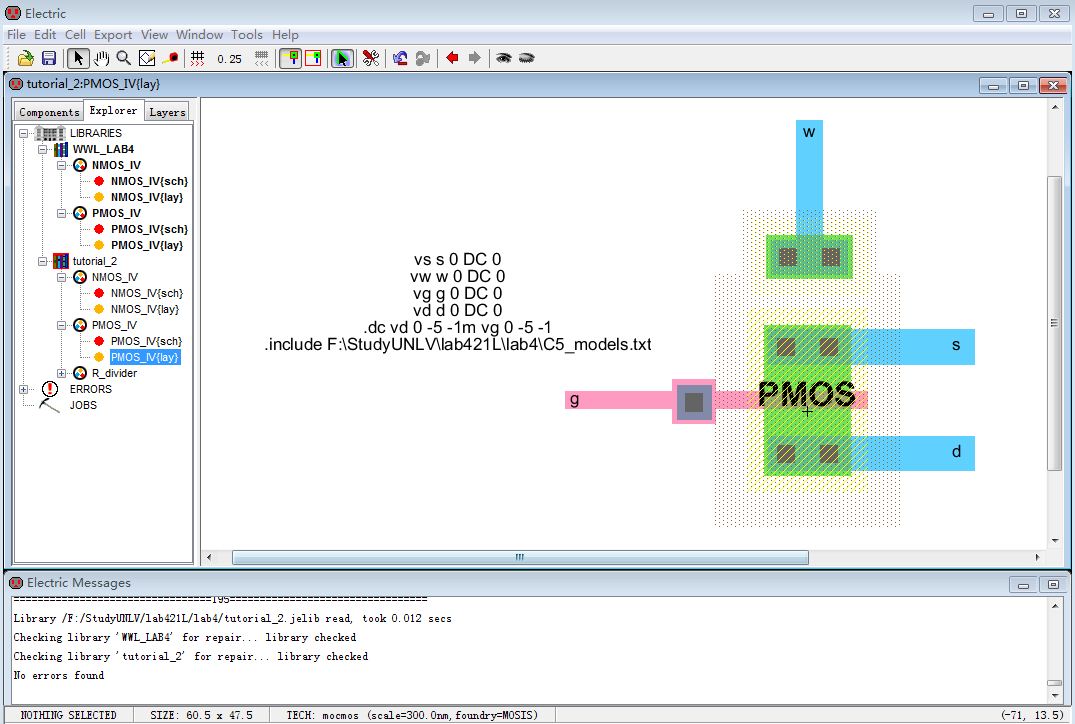Select the Pan hand tool
The image size is (1075, 724).
point(101,59)
